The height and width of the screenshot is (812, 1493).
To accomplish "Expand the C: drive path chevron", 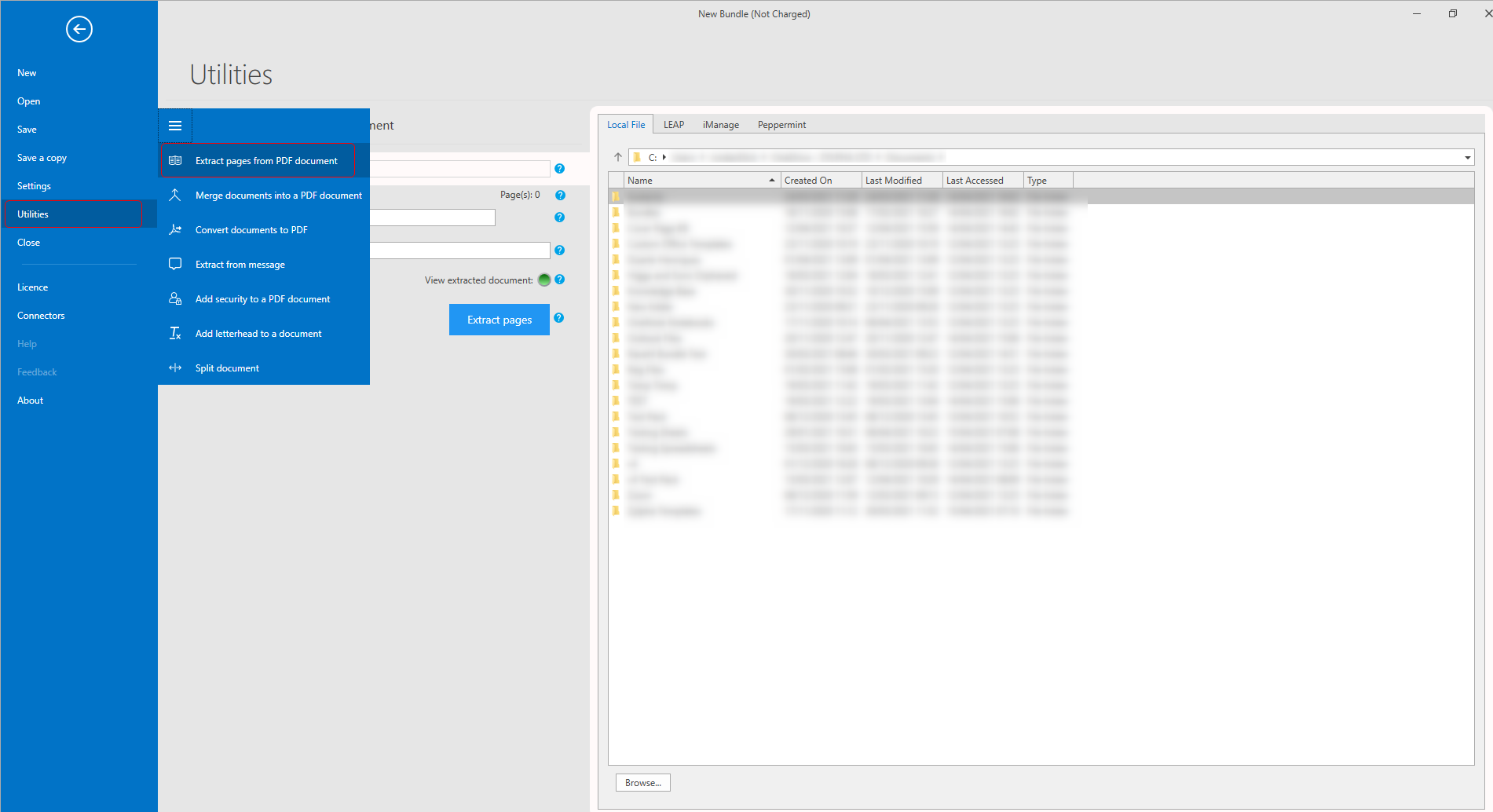I will 664,157.
